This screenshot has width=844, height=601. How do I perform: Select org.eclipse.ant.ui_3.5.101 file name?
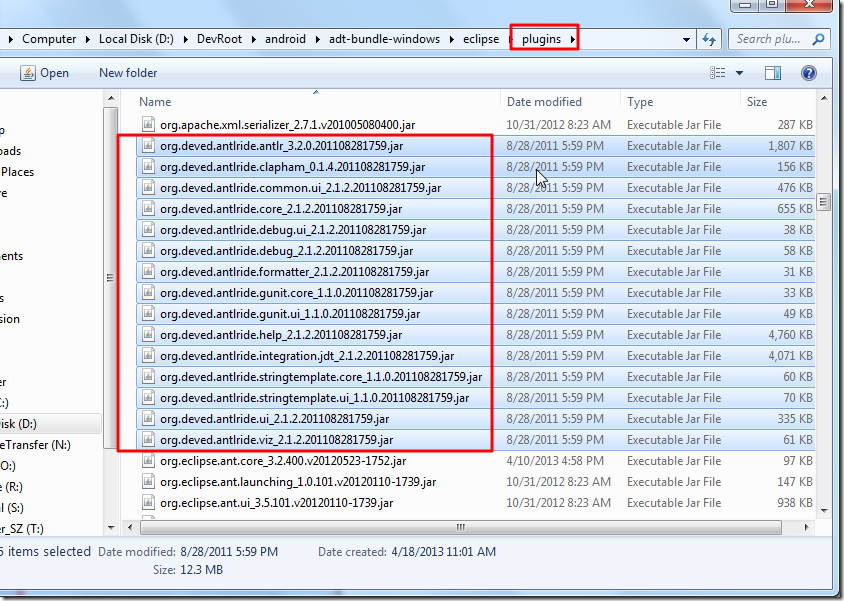277,503
